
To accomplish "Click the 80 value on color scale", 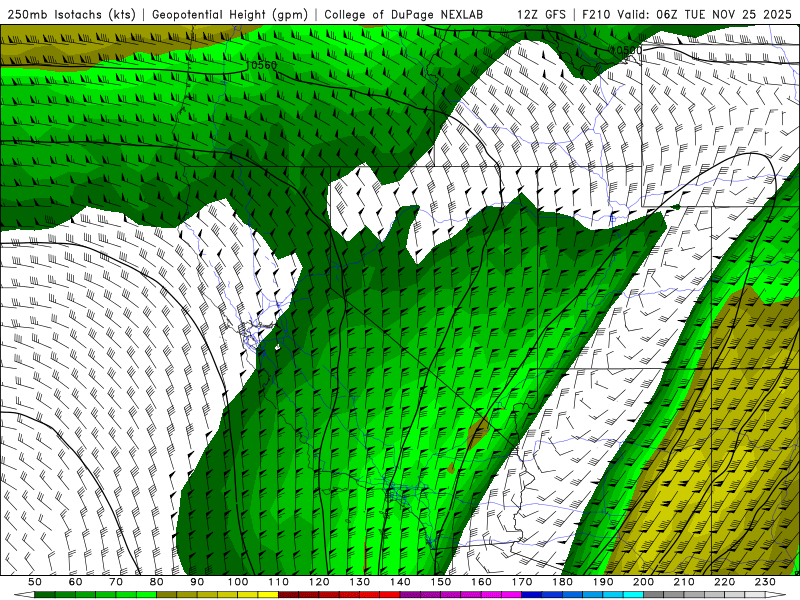I will click(157, 582).
